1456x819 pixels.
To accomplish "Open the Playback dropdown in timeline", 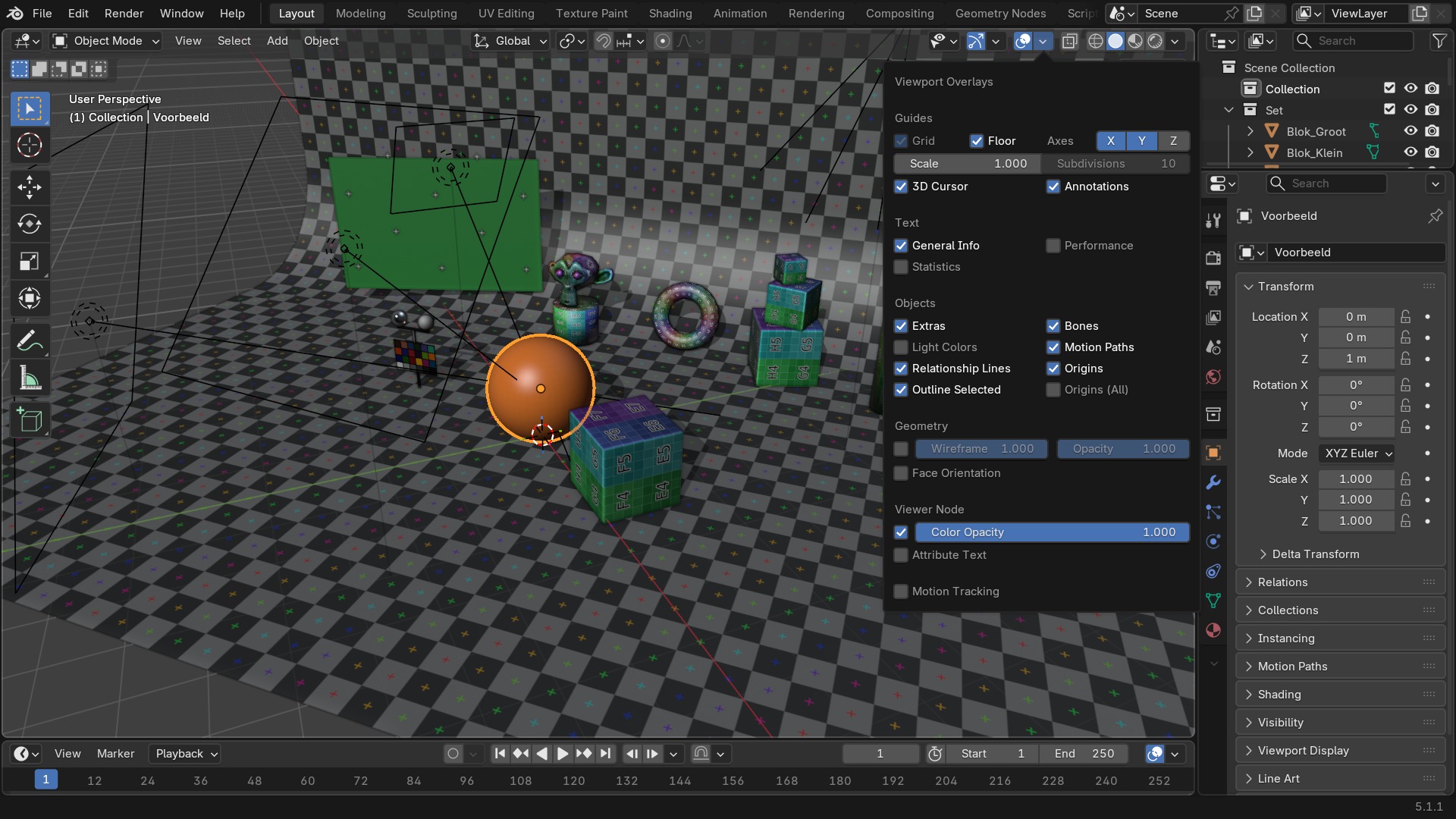I will [x=186, y=754].
